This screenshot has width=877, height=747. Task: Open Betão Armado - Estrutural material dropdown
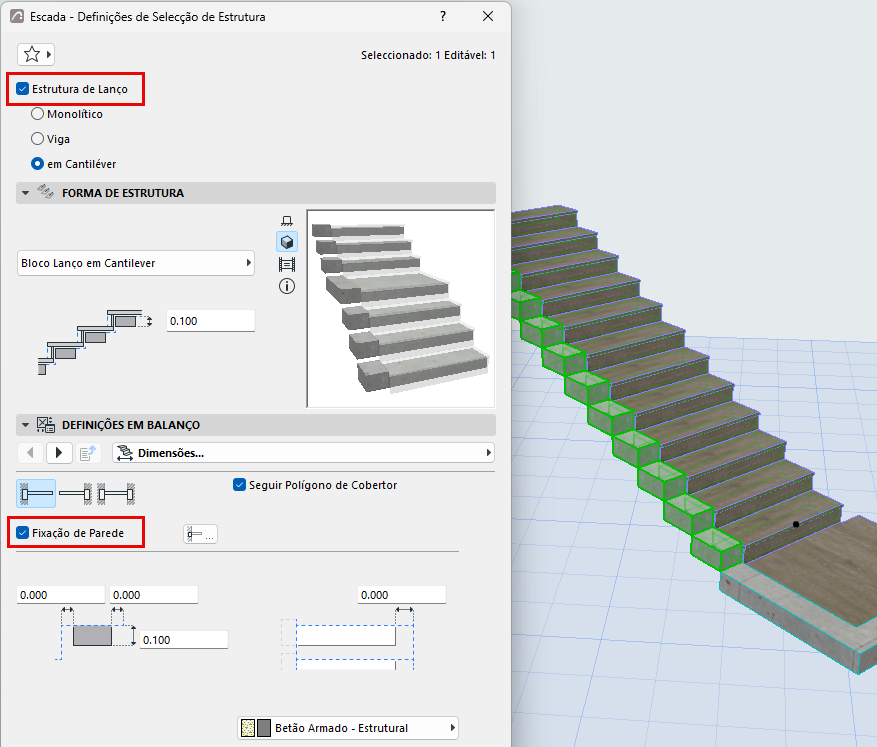[x=348, y=728]
